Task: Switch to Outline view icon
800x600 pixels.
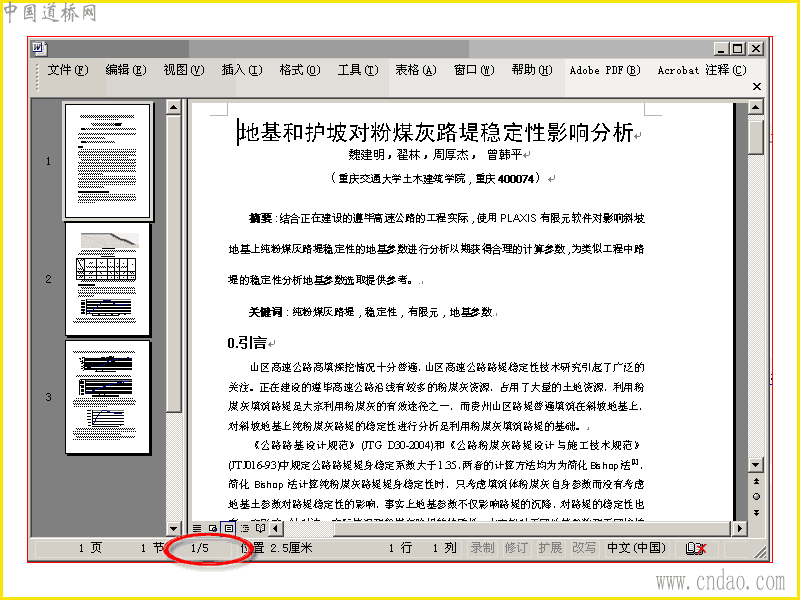Action: [245, 528]
